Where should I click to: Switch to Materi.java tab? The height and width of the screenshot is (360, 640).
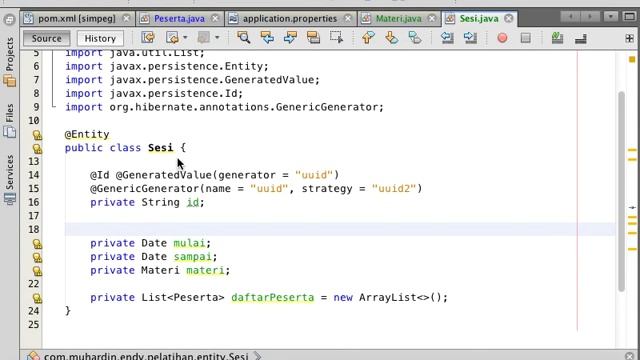pyautogui.click(x=398, y=19)
